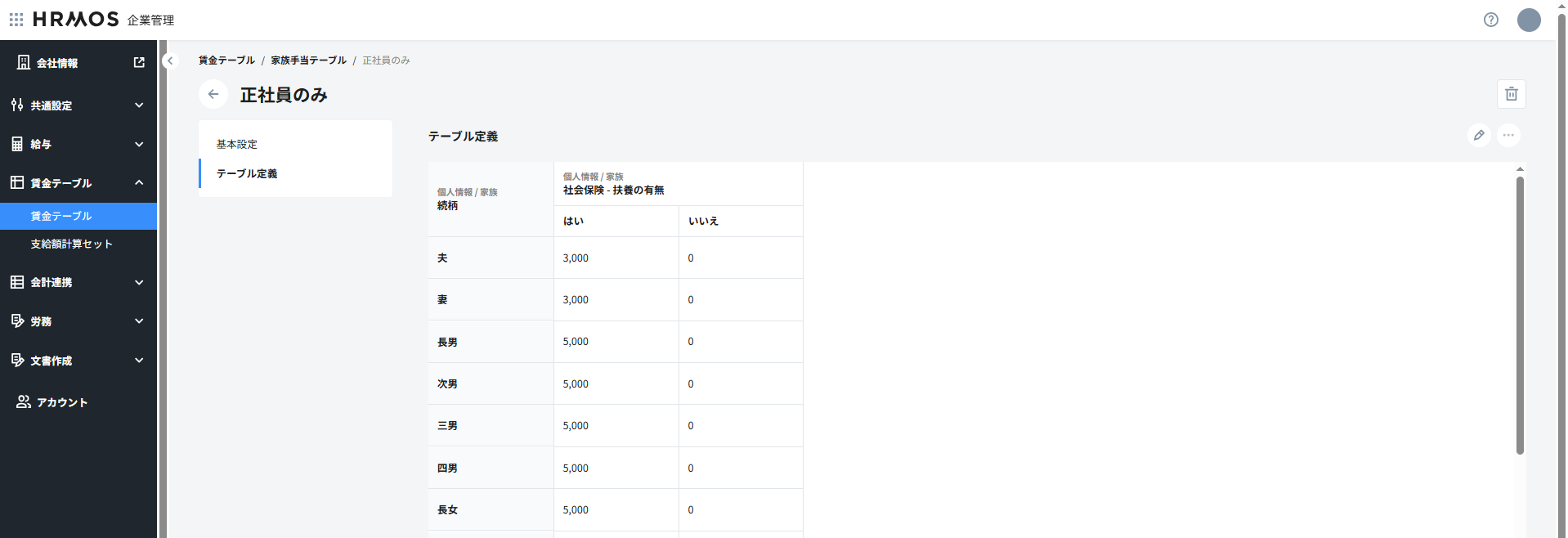
Task: Click 賃金テーブル breadcrumb link
Action: point(226,61)
